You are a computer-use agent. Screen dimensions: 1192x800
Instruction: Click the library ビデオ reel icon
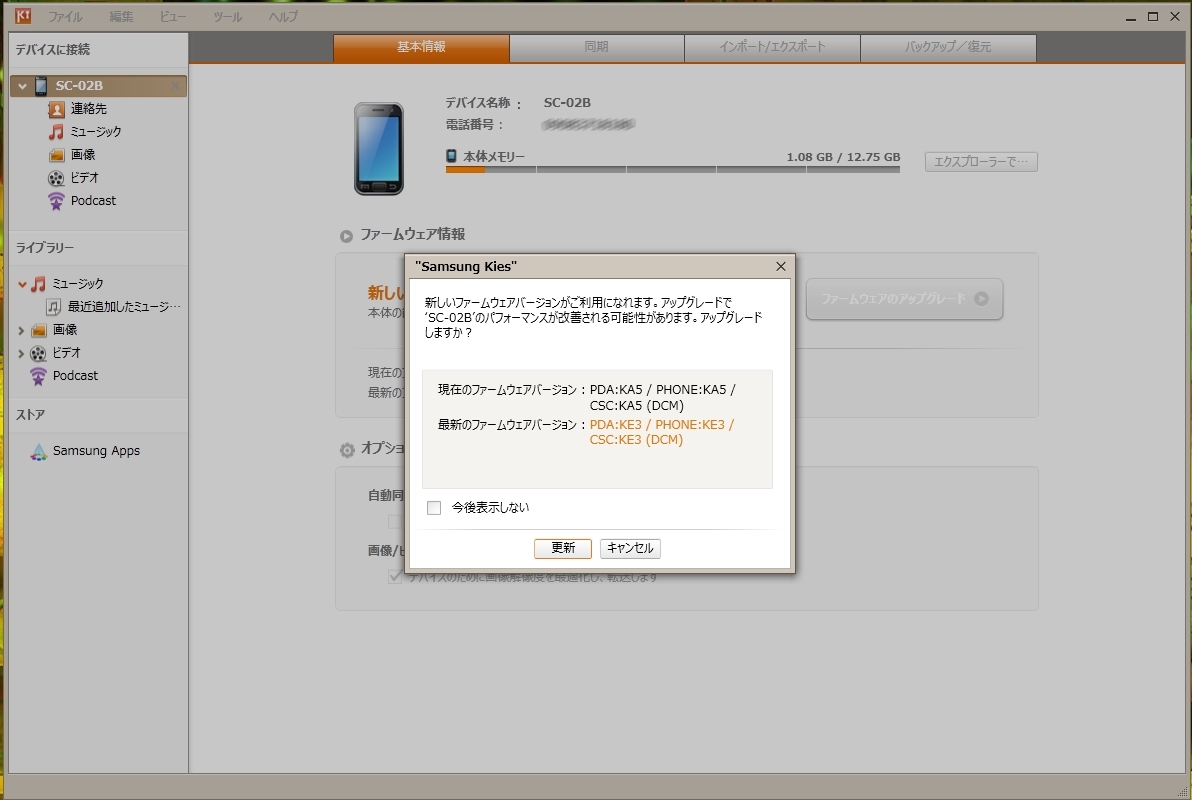pos(39,353)
